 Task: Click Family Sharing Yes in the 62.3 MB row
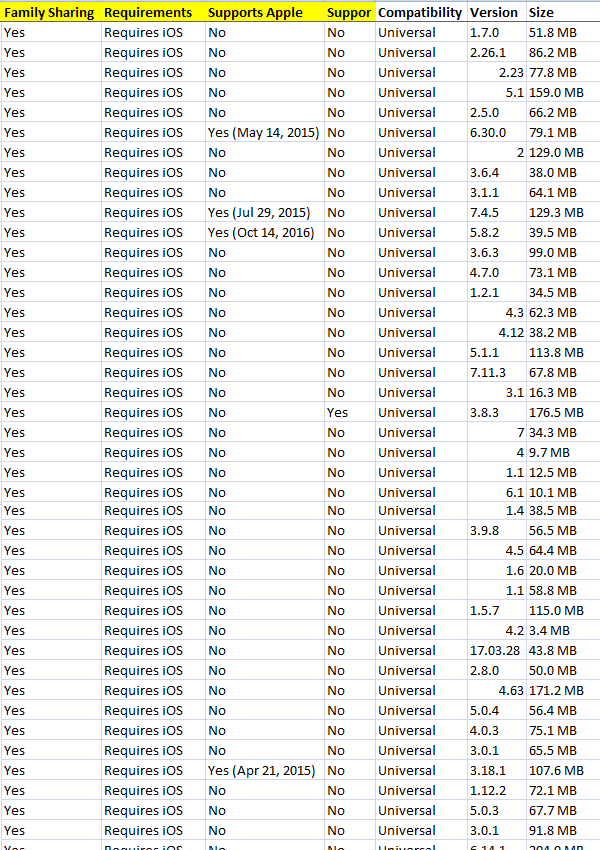click(x=50, y=313)
